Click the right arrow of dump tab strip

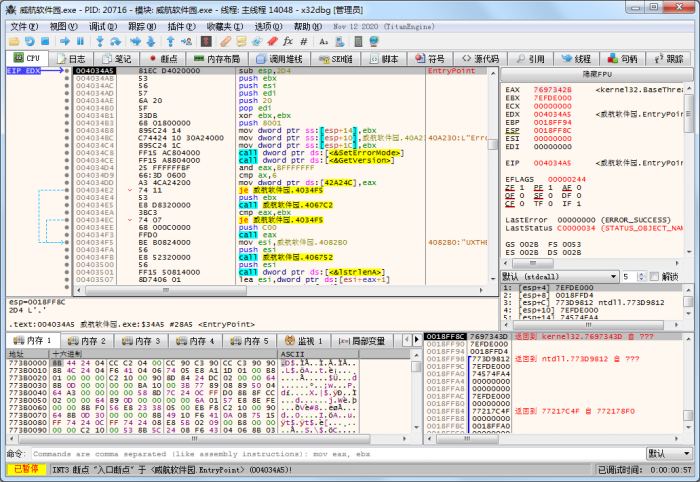(417, 340)
